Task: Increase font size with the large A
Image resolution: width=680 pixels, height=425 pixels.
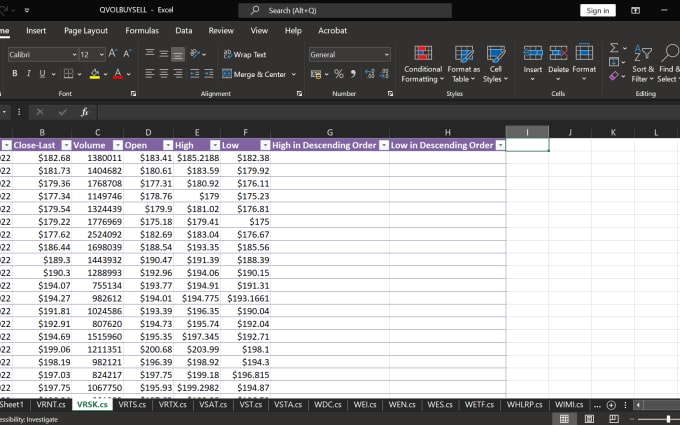Action: (113, 54)
